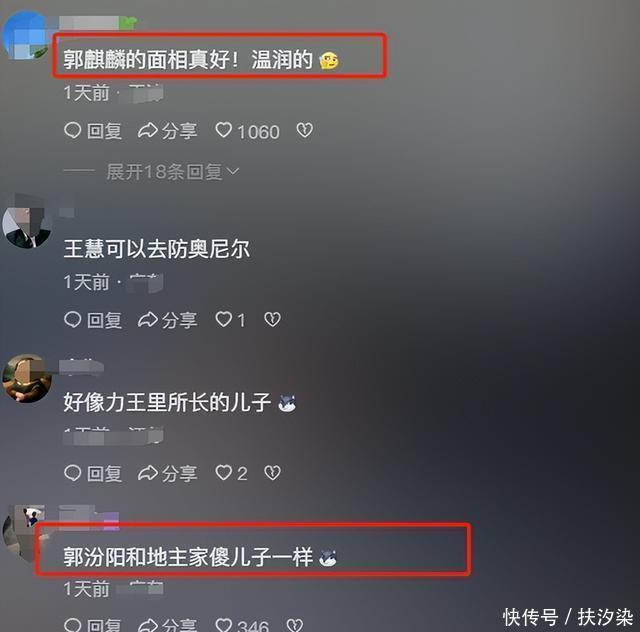Dislike the 王慧可以去防奥尼尔 comment
The image size is (640, 632).
pos(272,319)
